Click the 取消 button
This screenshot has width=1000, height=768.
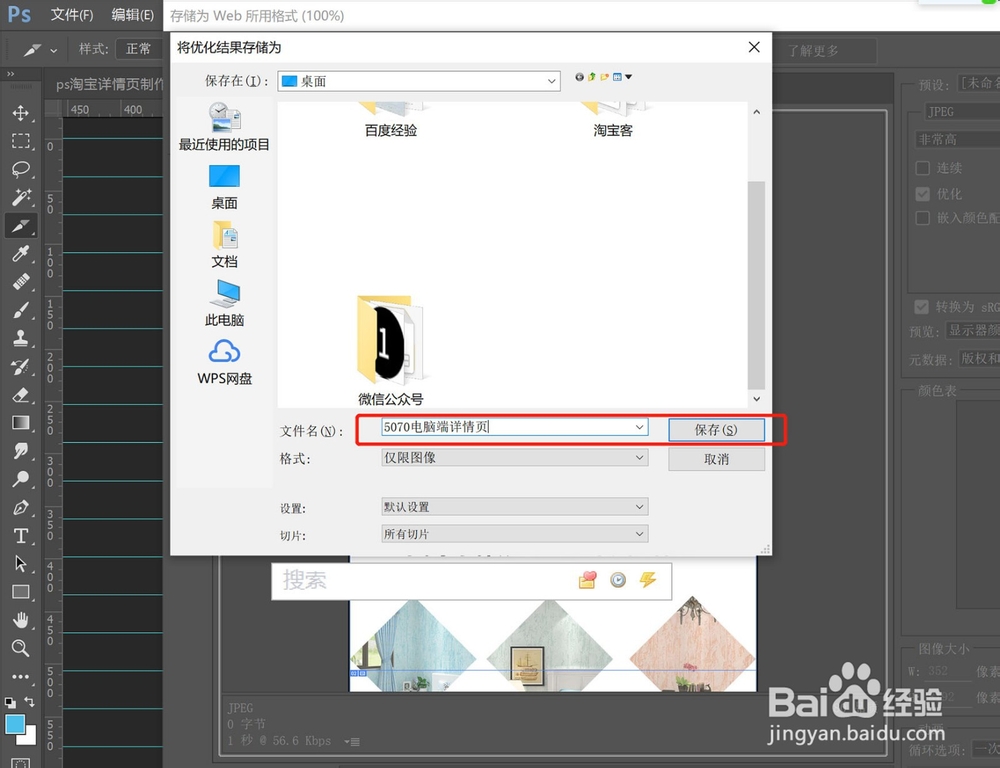[x=716, y=458]
